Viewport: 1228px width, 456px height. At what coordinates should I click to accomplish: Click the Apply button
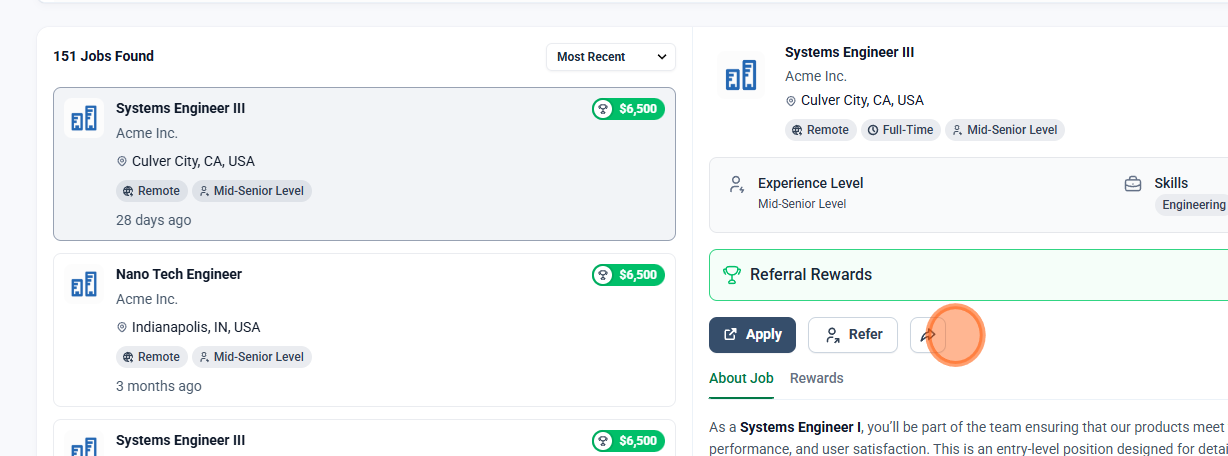[752, 335]
